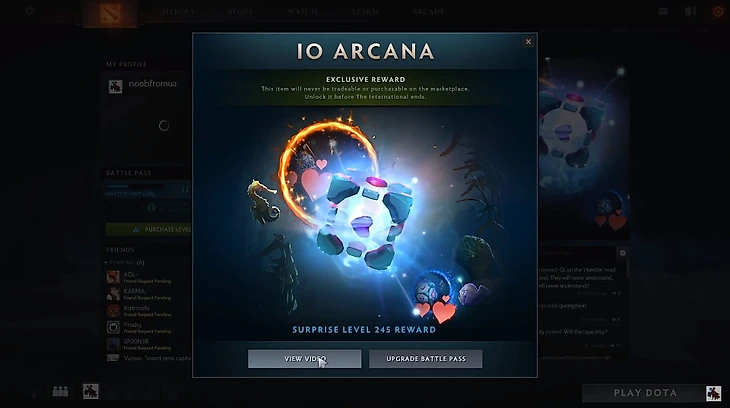Click the Play Dota button
This screenshot has width=730, height=408.
645,393
